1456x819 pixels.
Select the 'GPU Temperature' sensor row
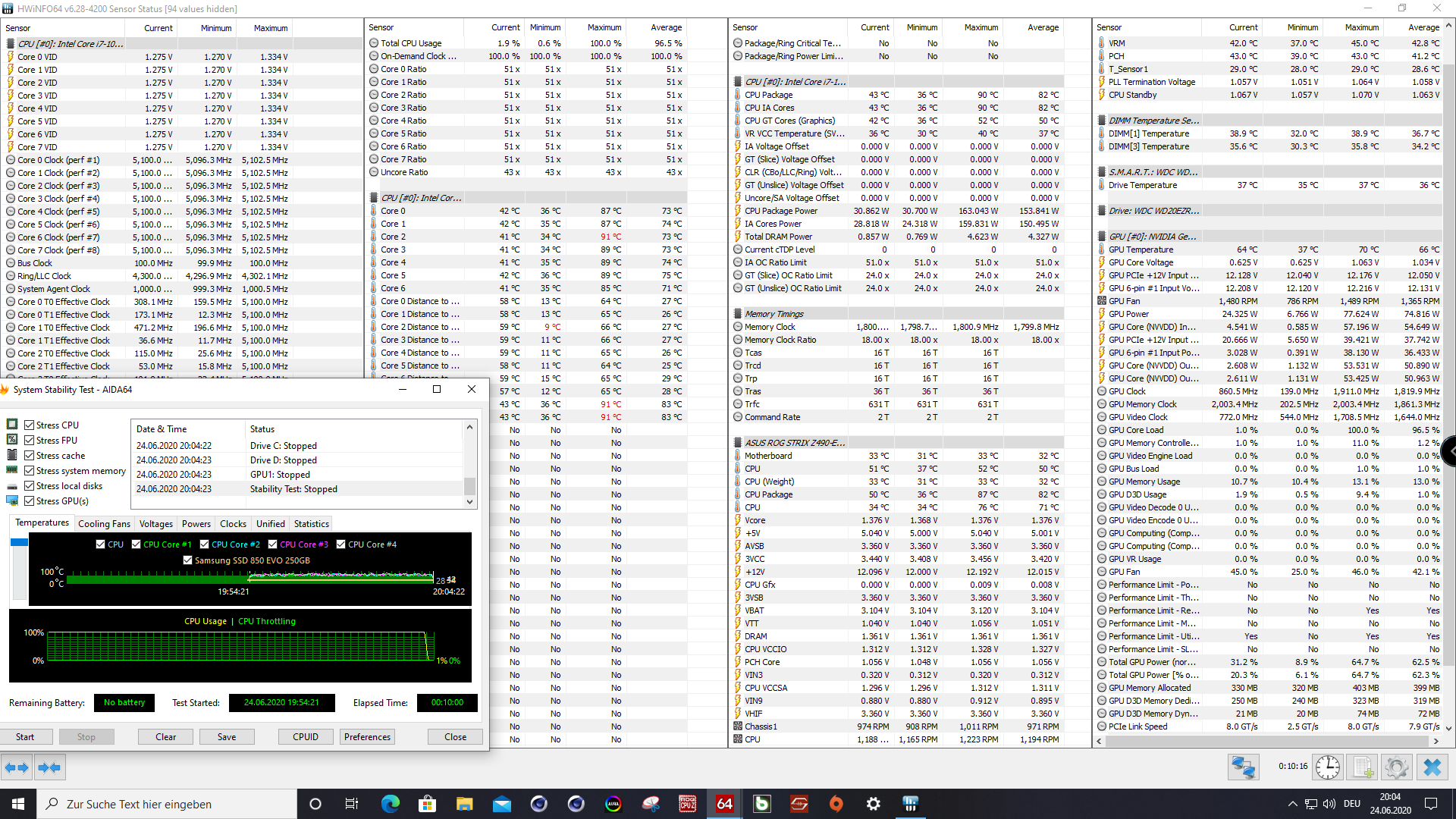coord(1269,249)
